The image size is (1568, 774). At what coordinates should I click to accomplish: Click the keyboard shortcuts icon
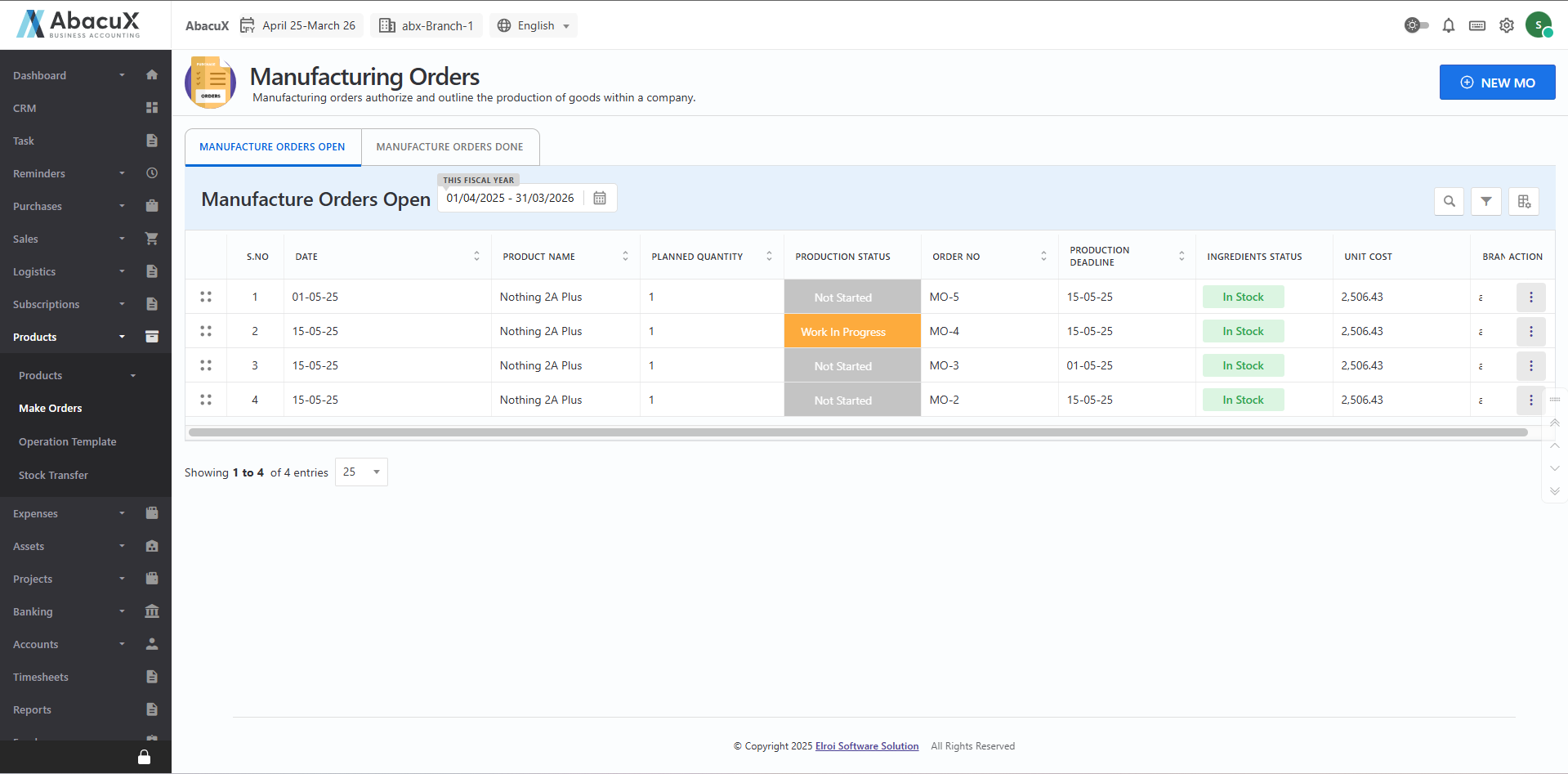(x=1476, y=25)
